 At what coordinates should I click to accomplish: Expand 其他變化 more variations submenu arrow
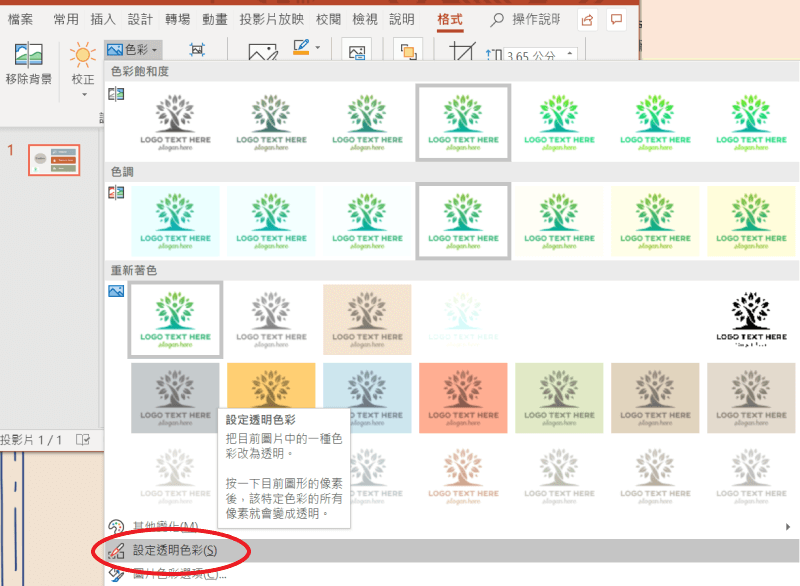point(788,527)
